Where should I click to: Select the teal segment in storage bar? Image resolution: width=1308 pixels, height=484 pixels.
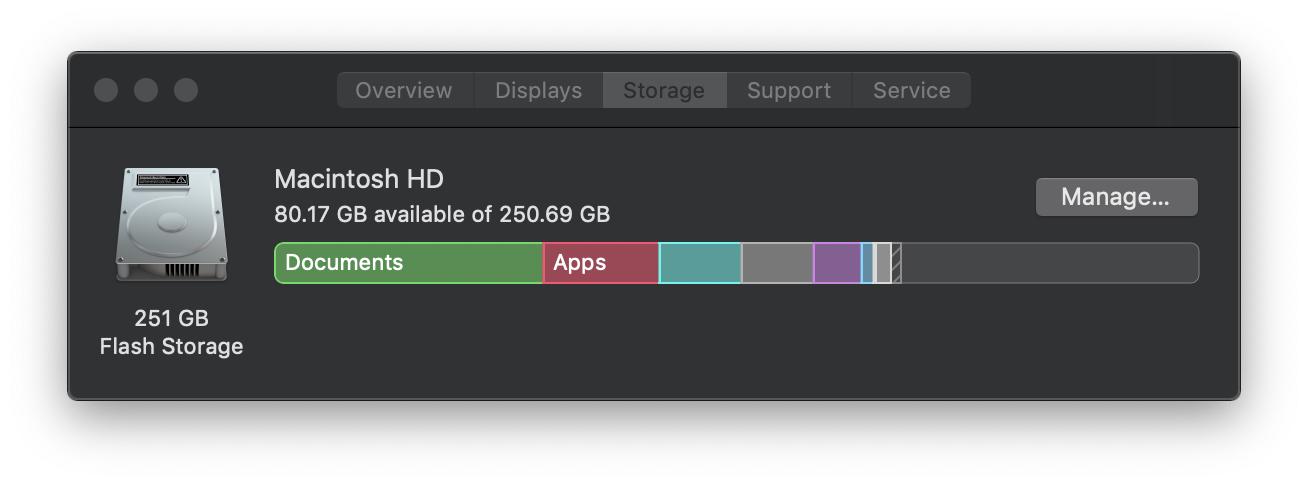coord(700,263)
